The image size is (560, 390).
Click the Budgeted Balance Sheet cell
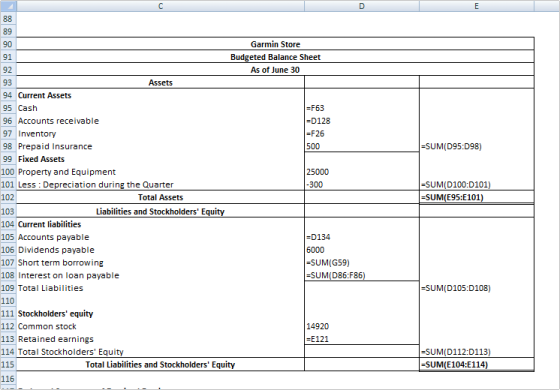(x=275, y=57)
